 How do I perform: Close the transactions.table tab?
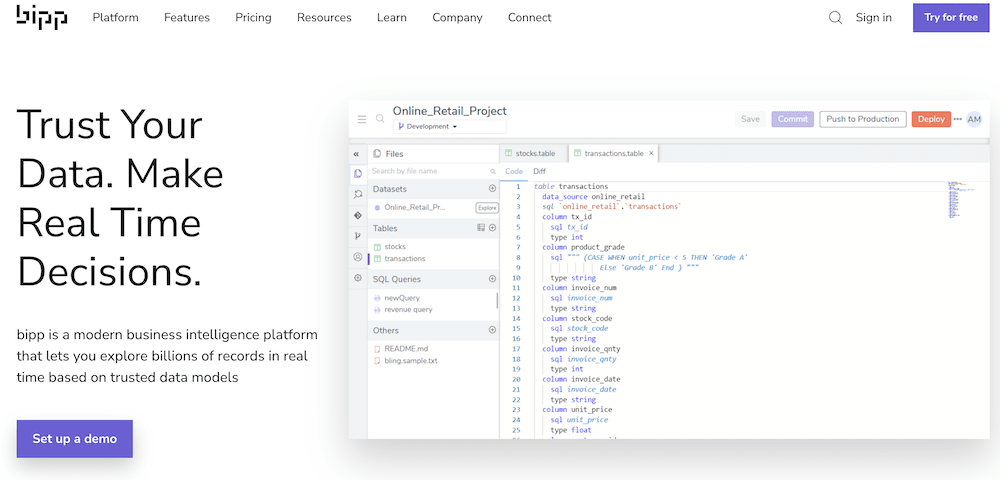tap(651, 154)
